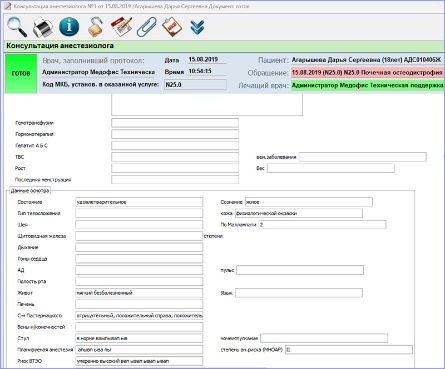Click the Дыхание input field
This screenshot has height=369, width=445.
coord(139,247)
